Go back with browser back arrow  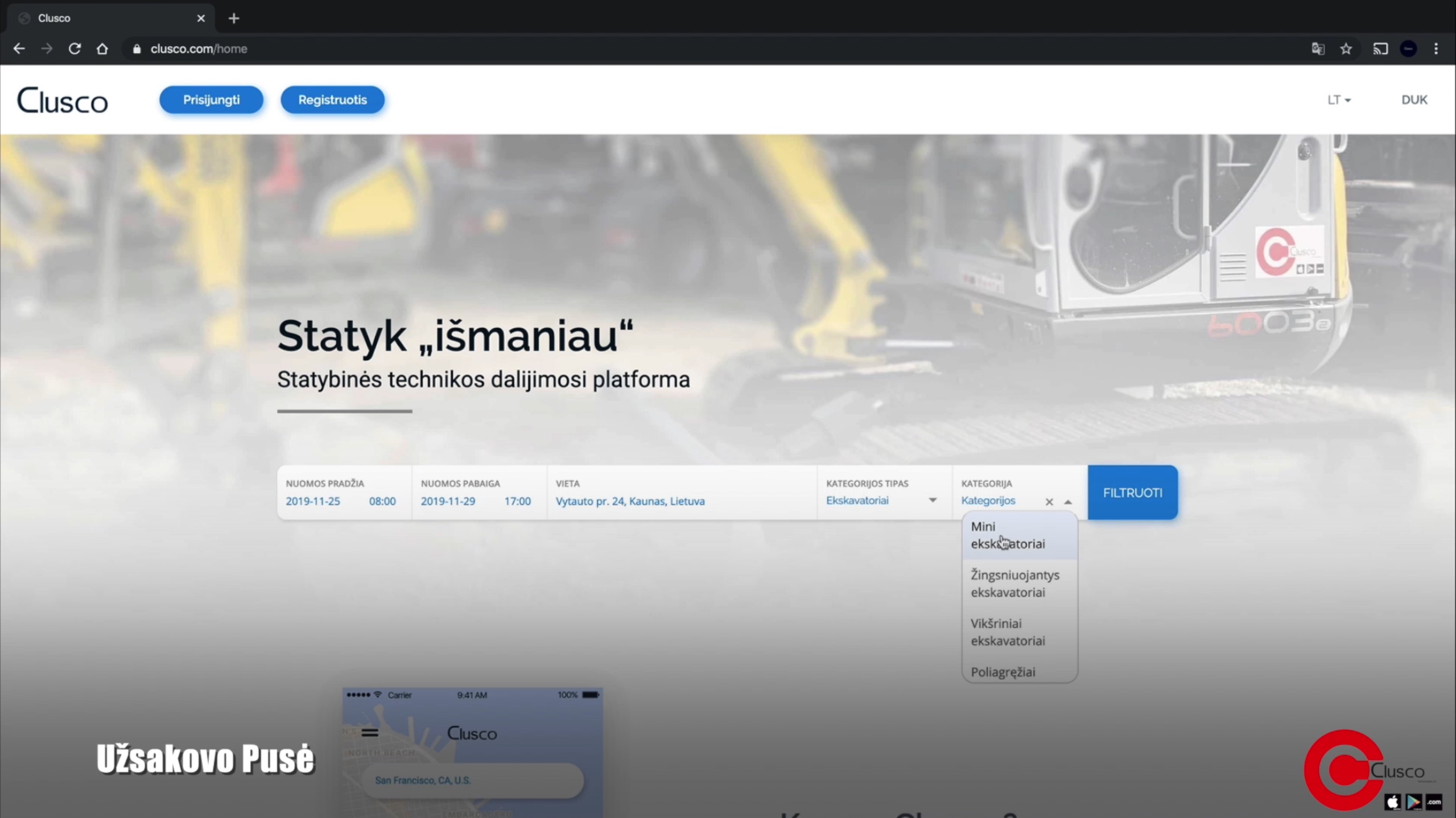coord(19,49)
